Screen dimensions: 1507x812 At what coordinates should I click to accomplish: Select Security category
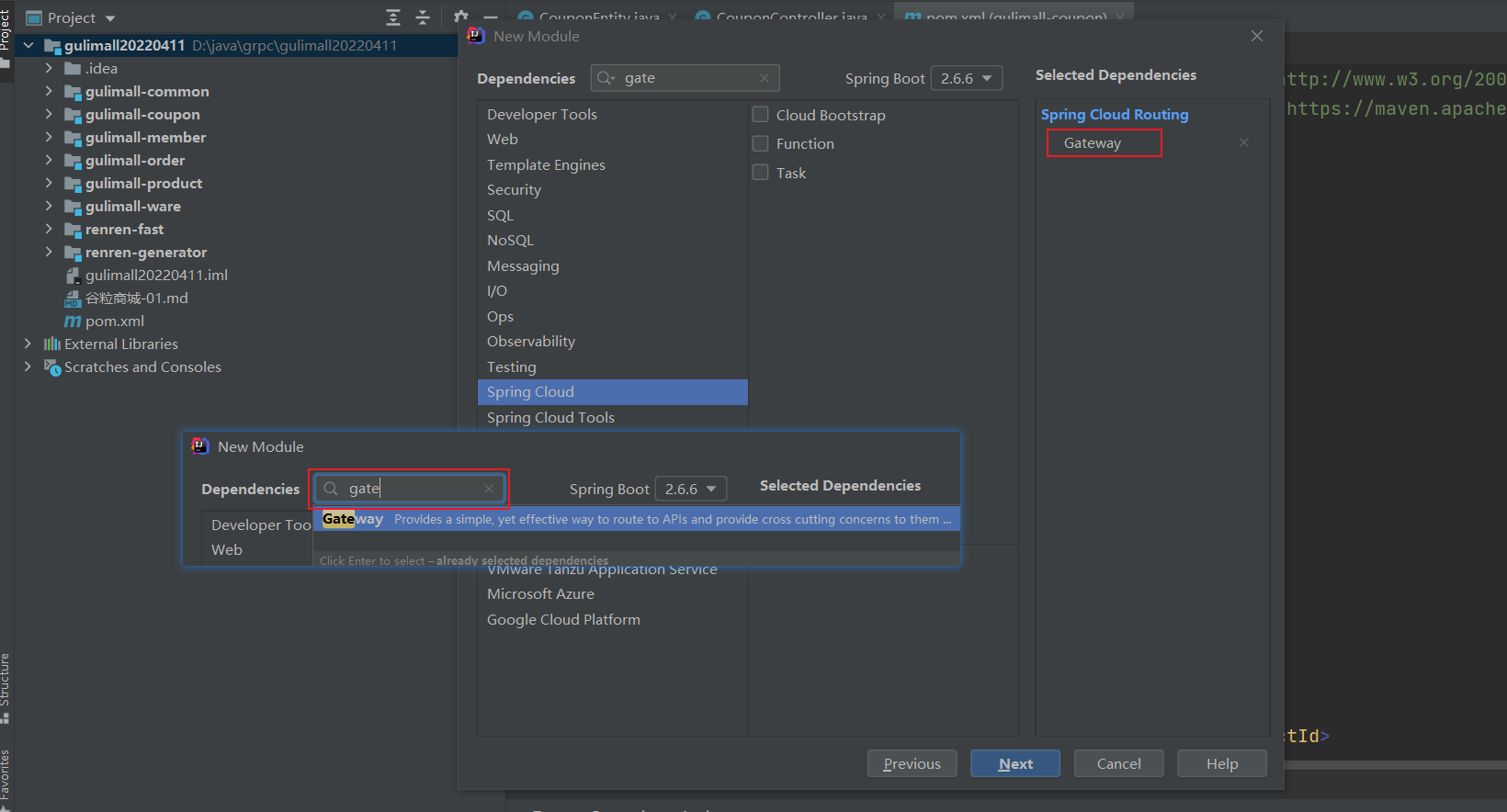(x=612, y=189)
